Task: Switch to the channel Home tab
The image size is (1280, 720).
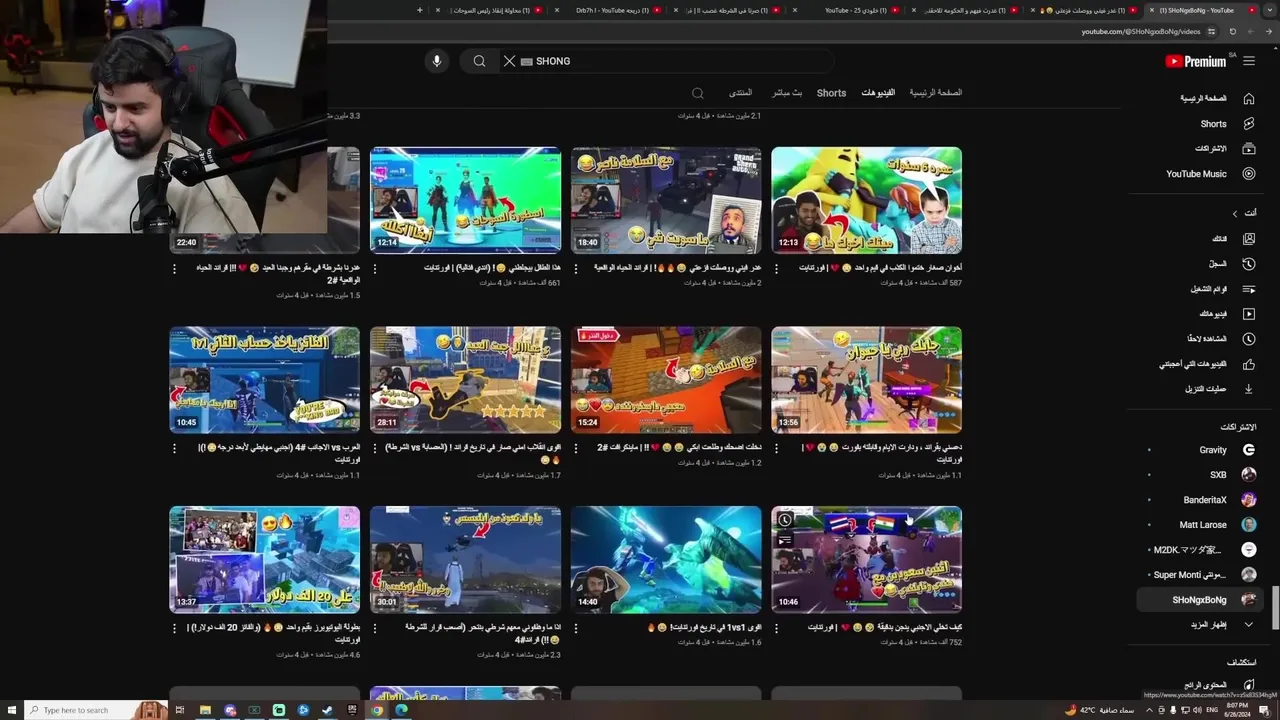Action: coord(935,93)
